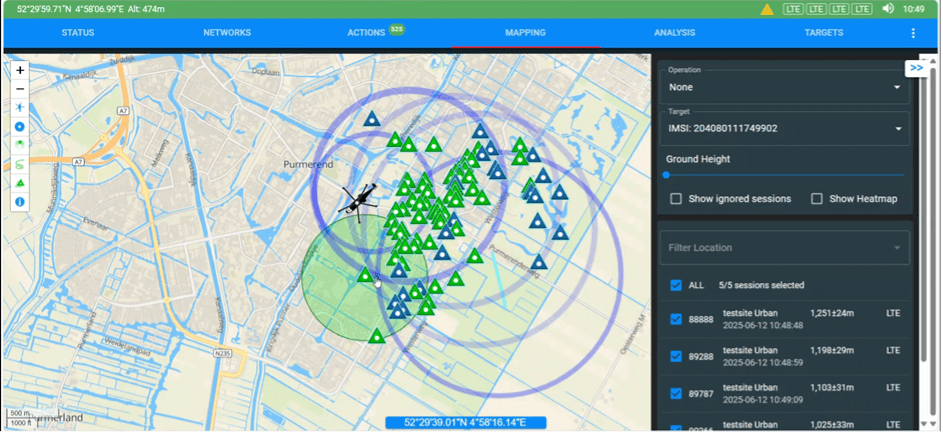Switch to the ANALYSIS tab

coord(675,32)
